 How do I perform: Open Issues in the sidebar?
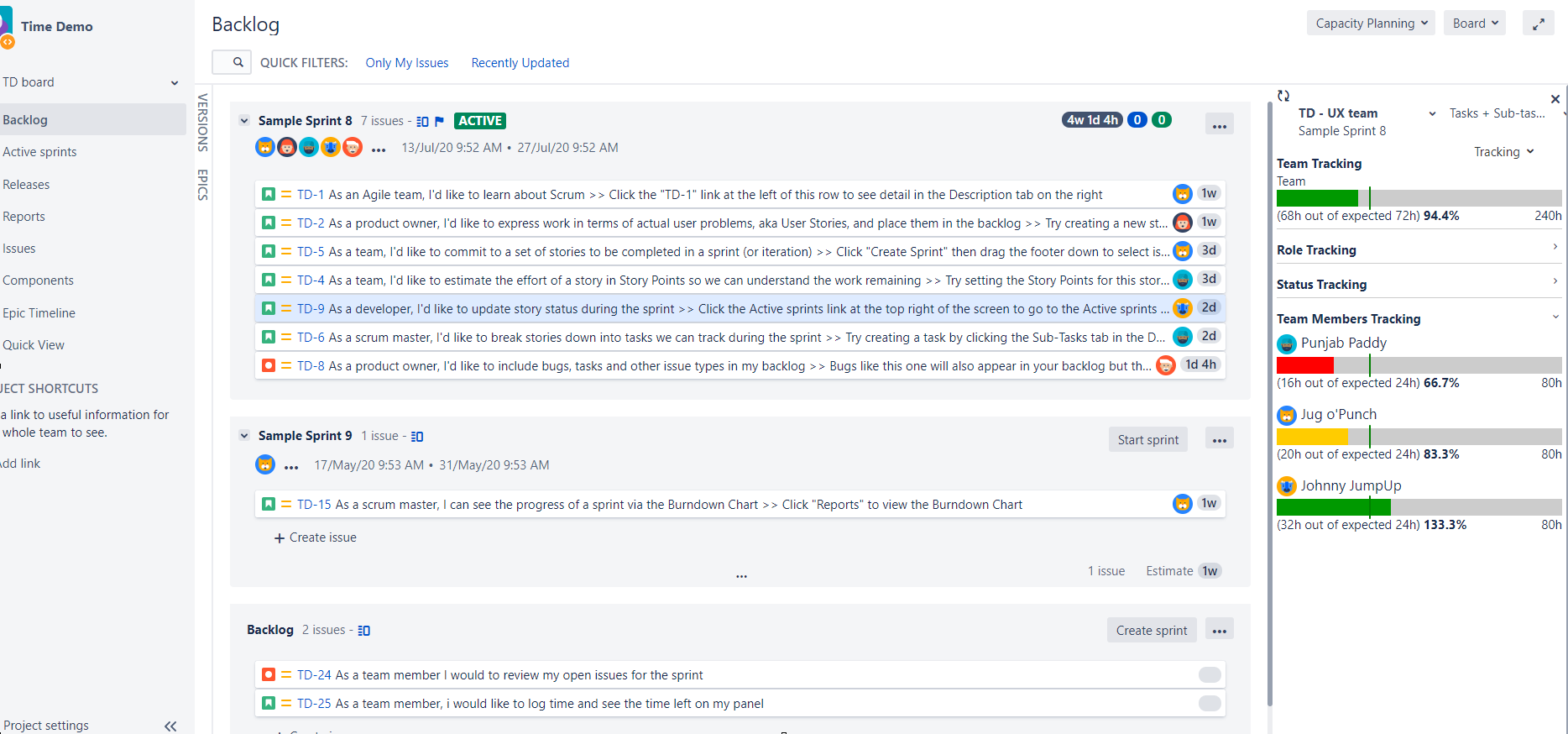pyautogui.click(x=18, y=249)
